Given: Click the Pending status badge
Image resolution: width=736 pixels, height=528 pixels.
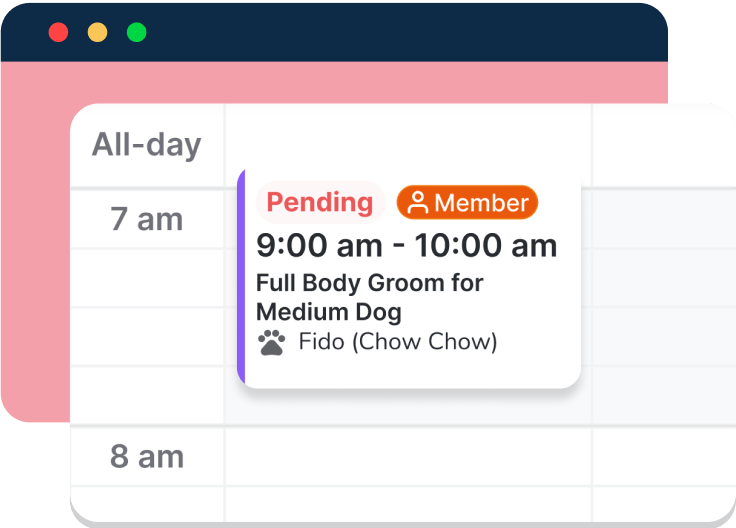Looking at the screenshot, I should coord(320,202).
